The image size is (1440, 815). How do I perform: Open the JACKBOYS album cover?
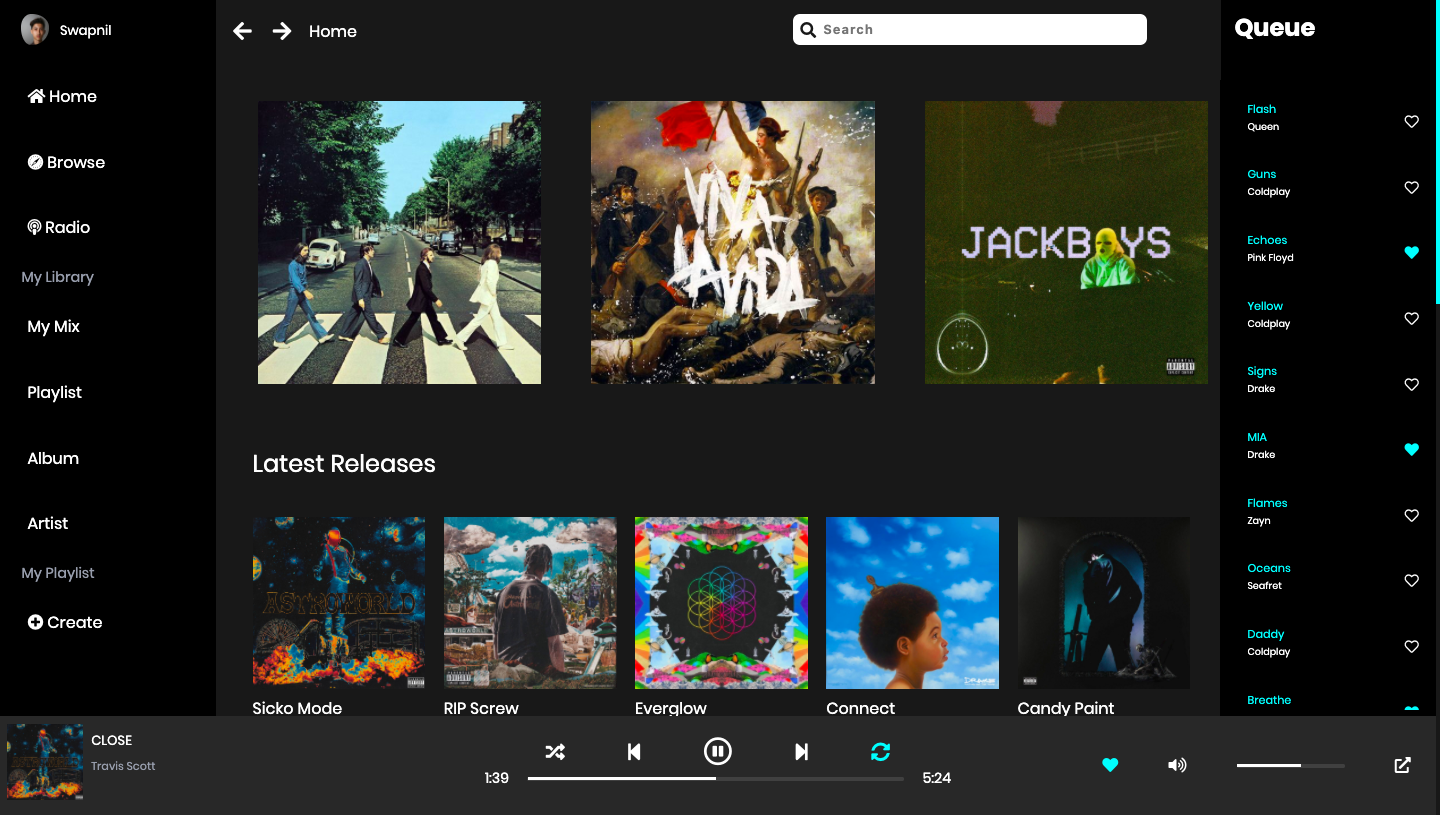(x=1066, y=242)
